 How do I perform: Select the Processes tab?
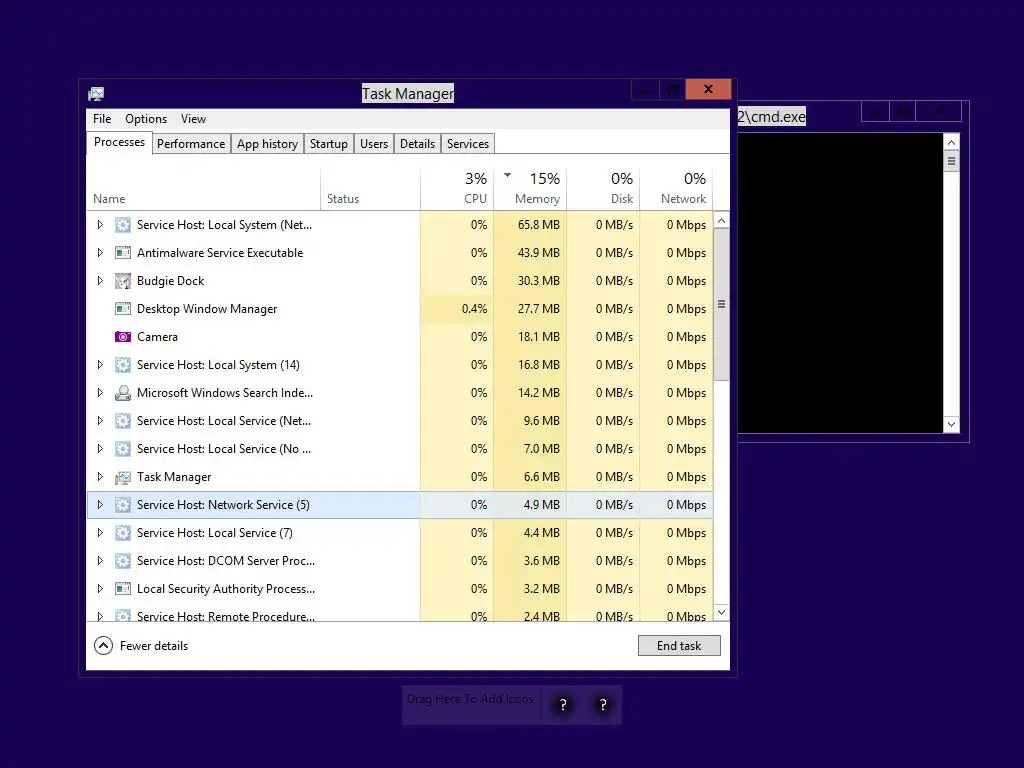click(x=120, y=142)
